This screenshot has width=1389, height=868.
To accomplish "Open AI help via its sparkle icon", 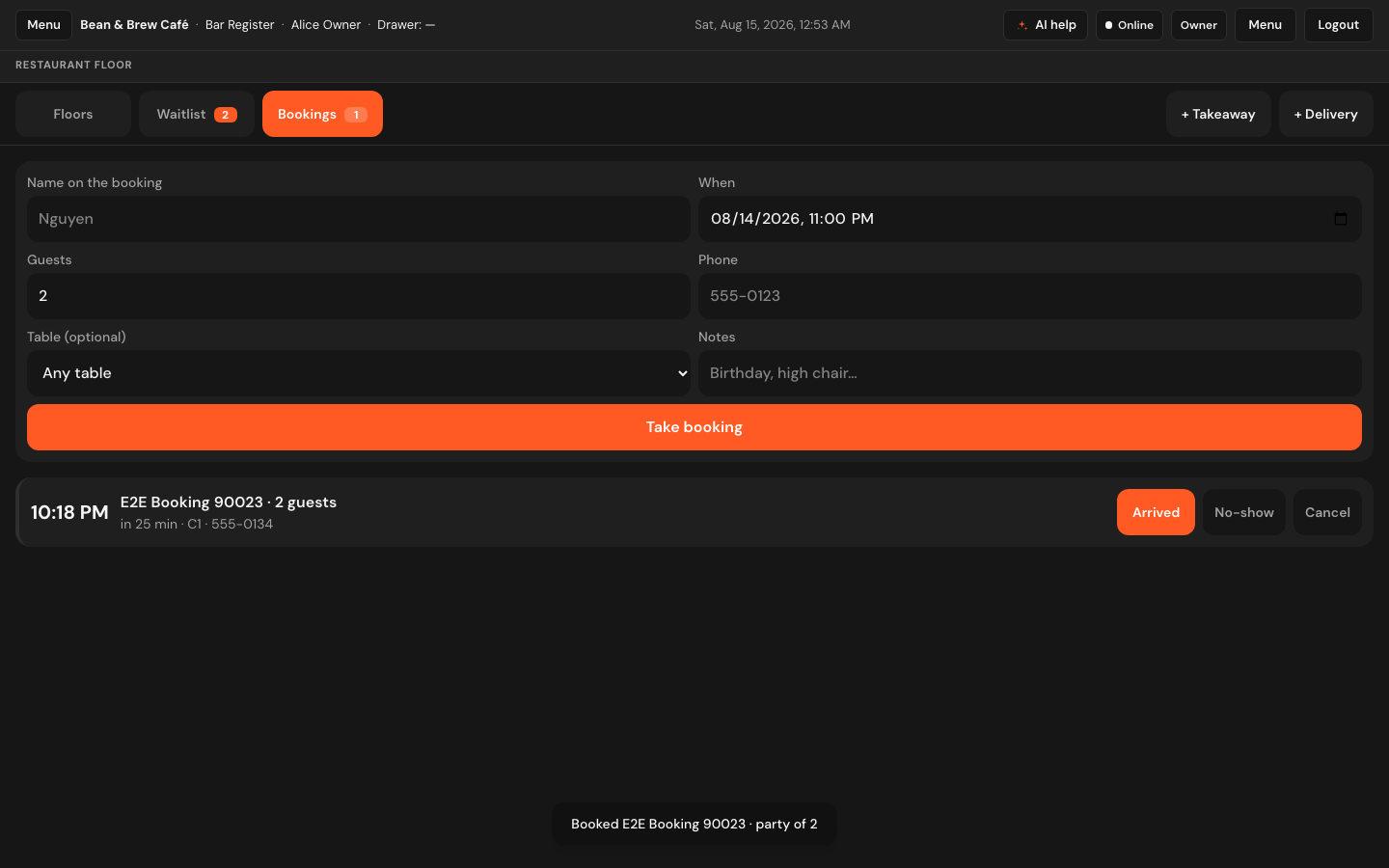I will (x=1022, y=25).
